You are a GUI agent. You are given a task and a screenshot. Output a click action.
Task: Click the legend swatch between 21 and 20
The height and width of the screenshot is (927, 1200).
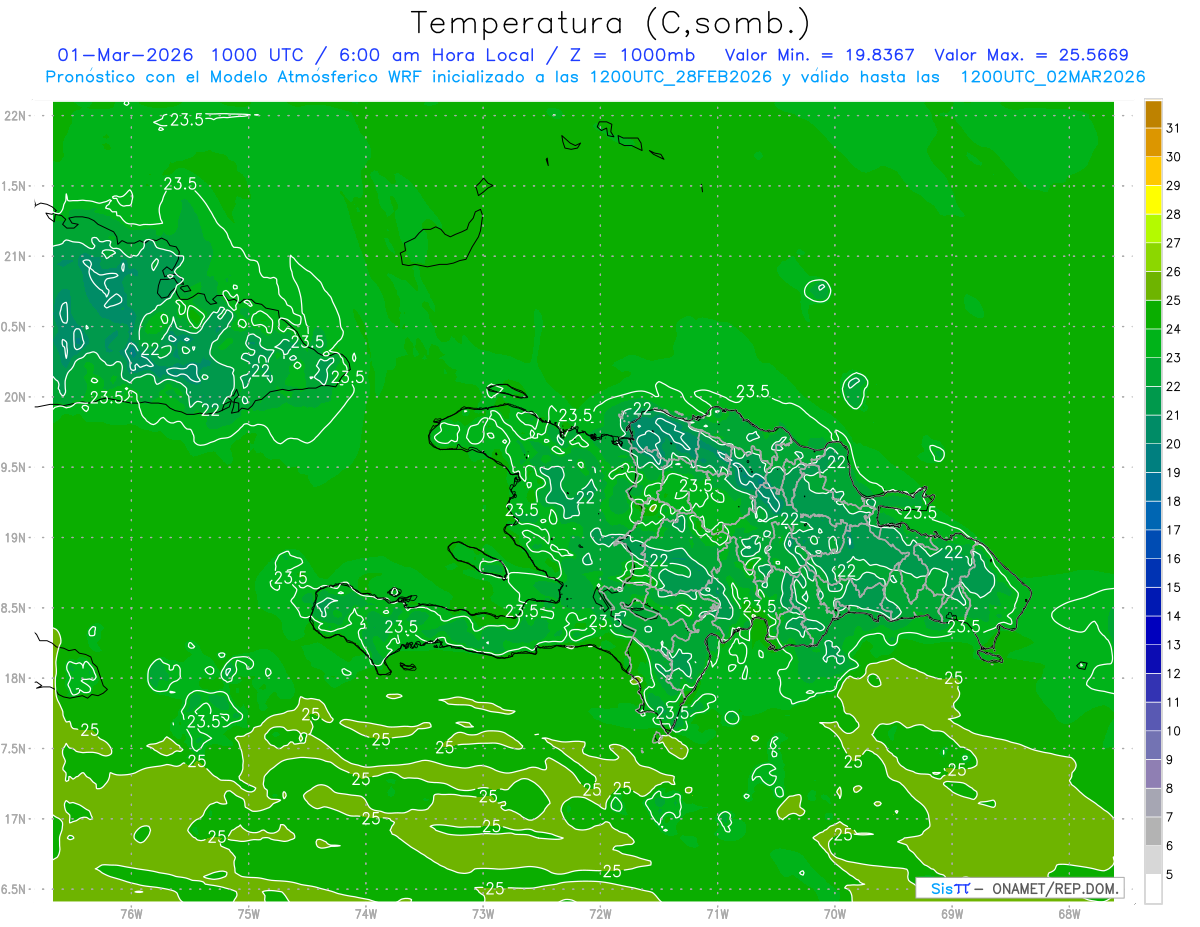point(1153,430)
